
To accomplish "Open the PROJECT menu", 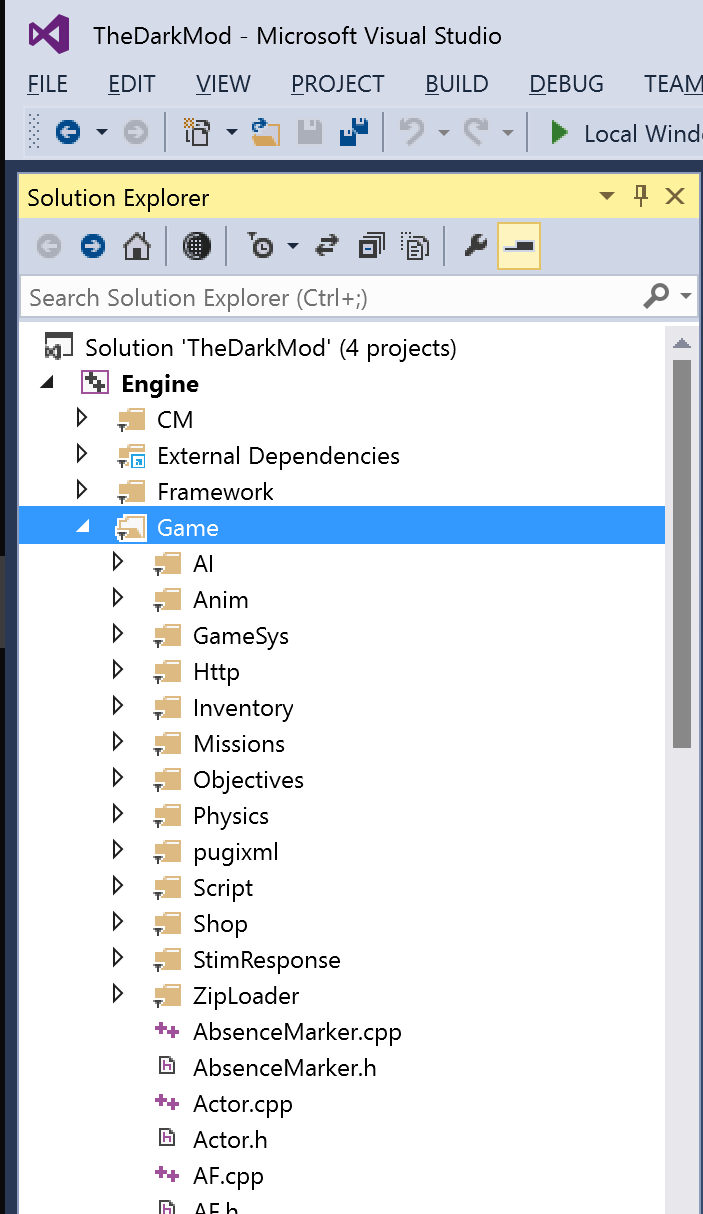I will 337,84.
